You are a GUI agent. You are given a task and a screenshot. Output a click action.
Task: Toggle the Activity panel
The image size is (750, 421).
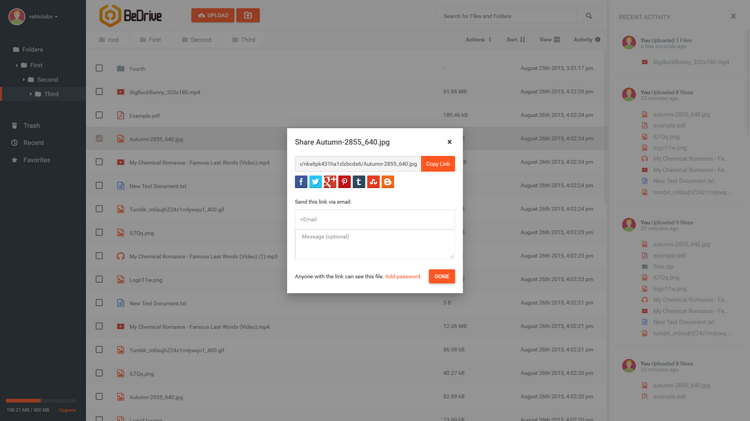[x=586, y=40]
